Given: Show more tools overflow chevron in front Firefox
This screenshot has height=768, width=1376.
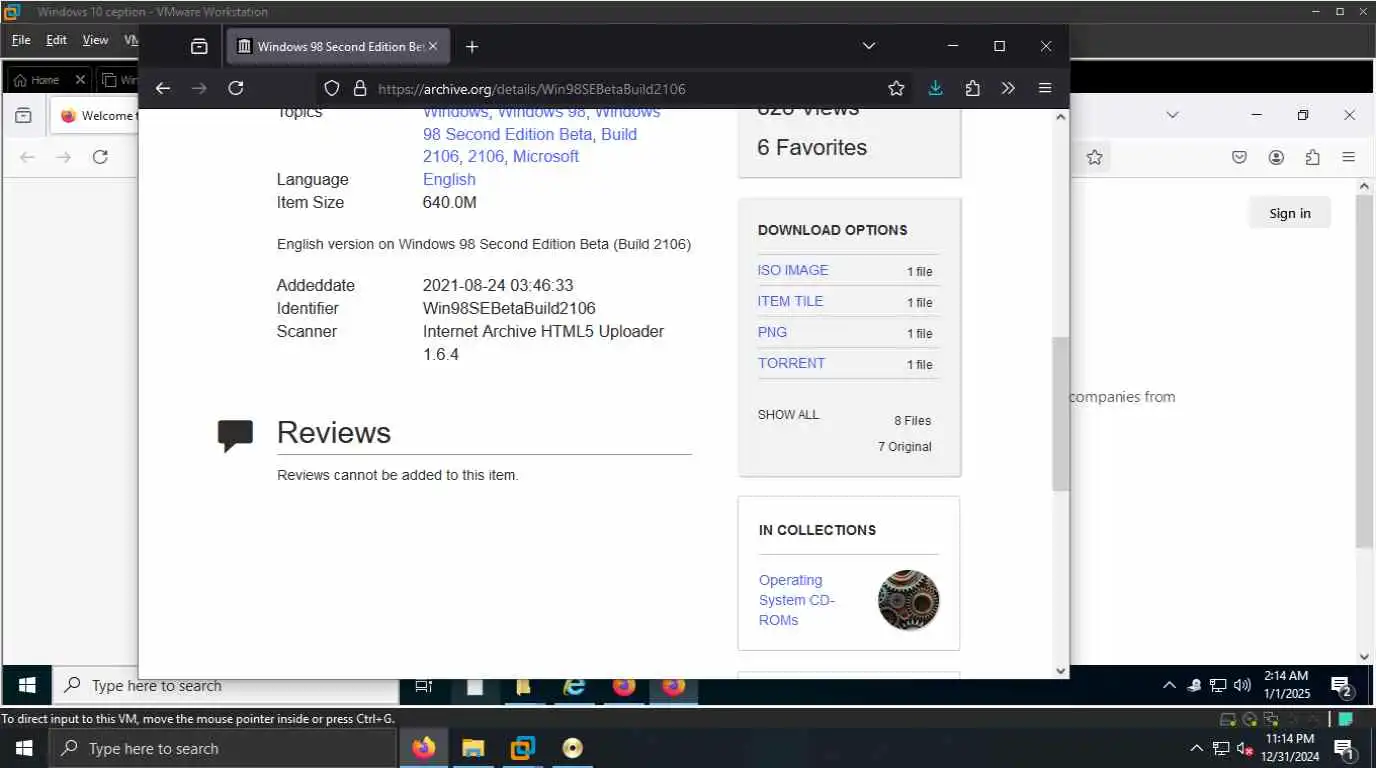Looking at the screenshot, I should coord(1008,88).
